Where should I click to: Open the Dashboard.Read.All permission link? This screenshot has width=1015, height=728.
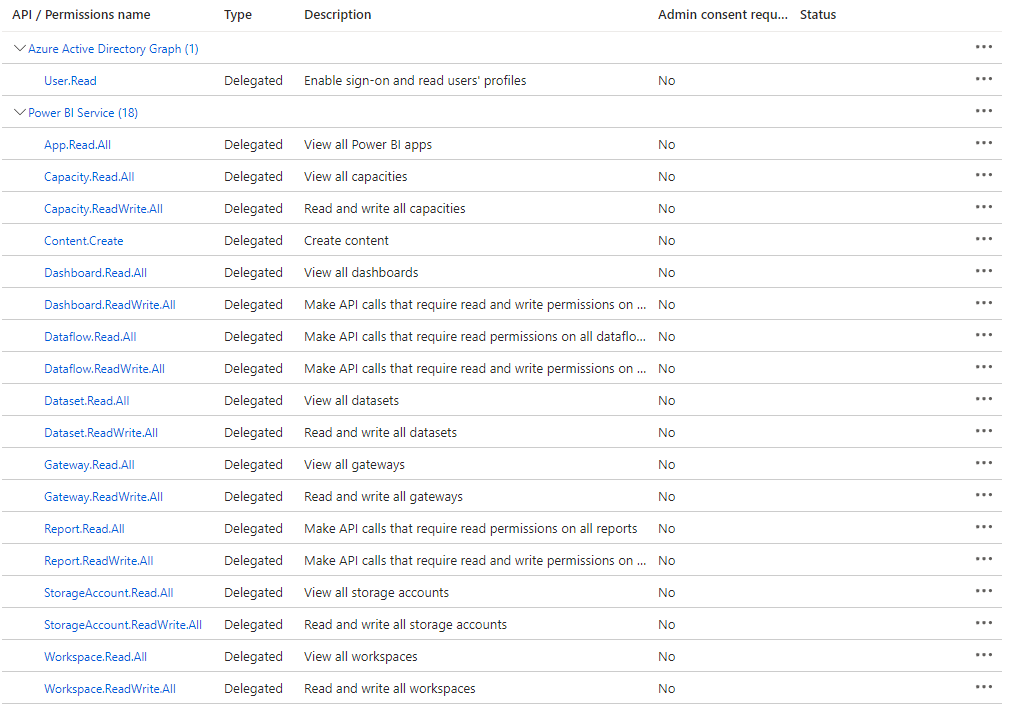95,273
